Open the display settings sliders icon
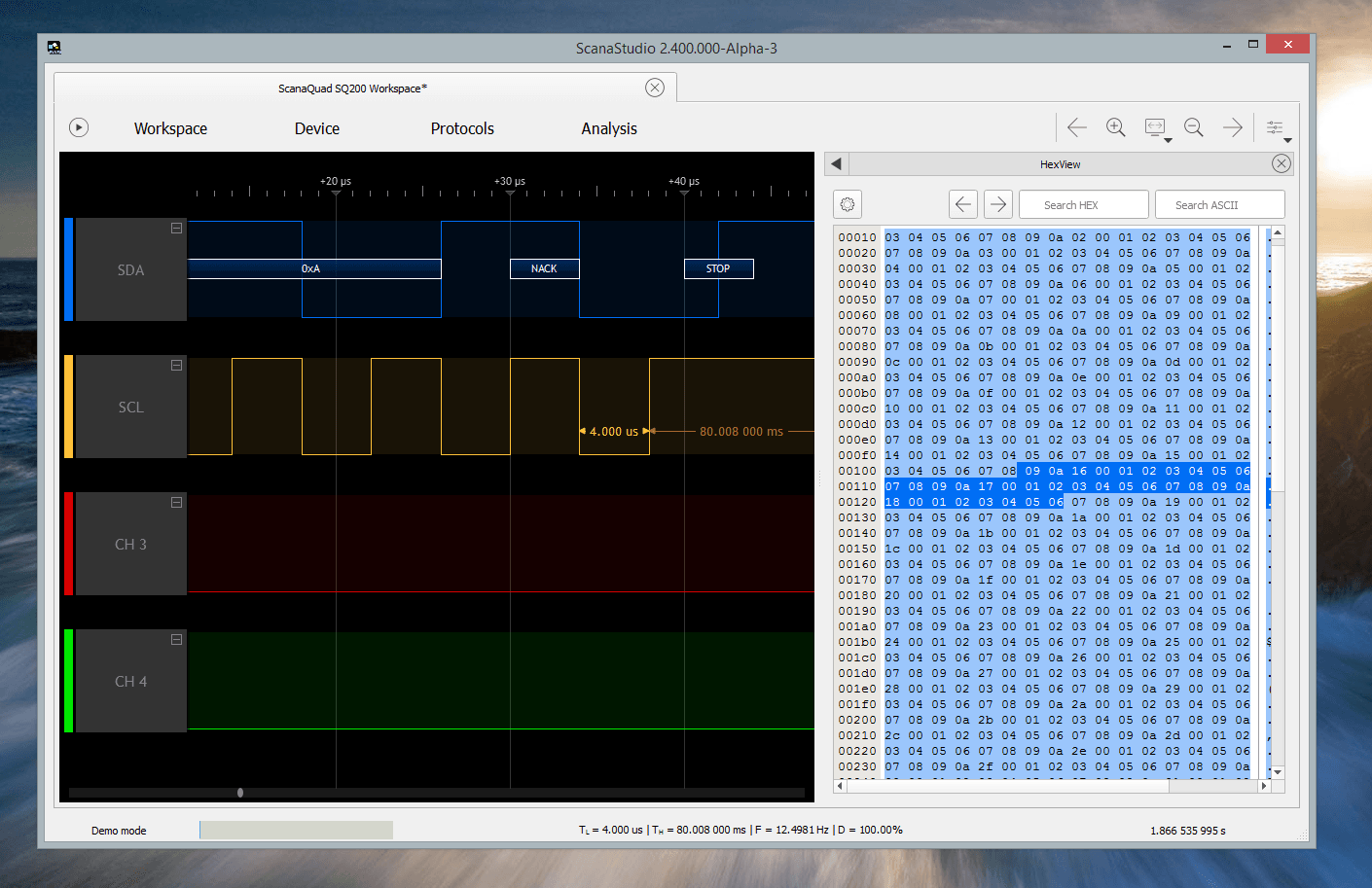This screenshot has width=1372, height=888. tap(1277, 126)
